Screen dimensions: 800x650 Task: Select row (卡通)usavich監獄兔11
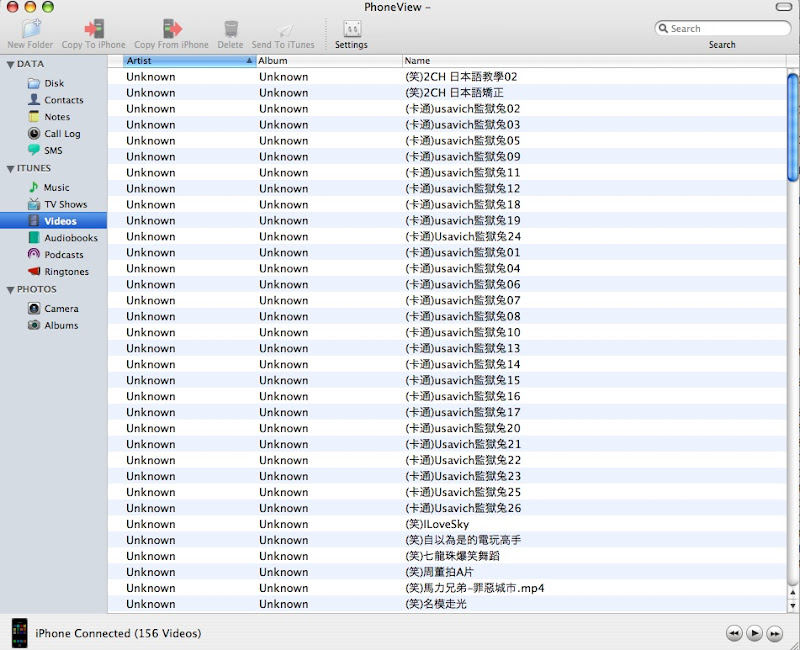(447, 172)
